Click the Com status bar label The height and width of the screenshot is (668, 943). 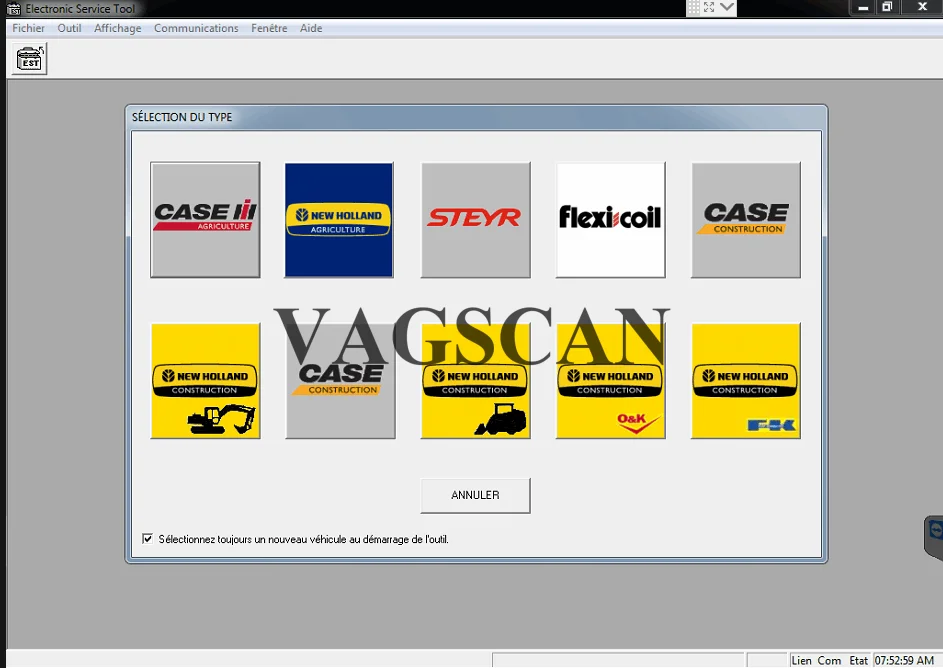point(829,660)
